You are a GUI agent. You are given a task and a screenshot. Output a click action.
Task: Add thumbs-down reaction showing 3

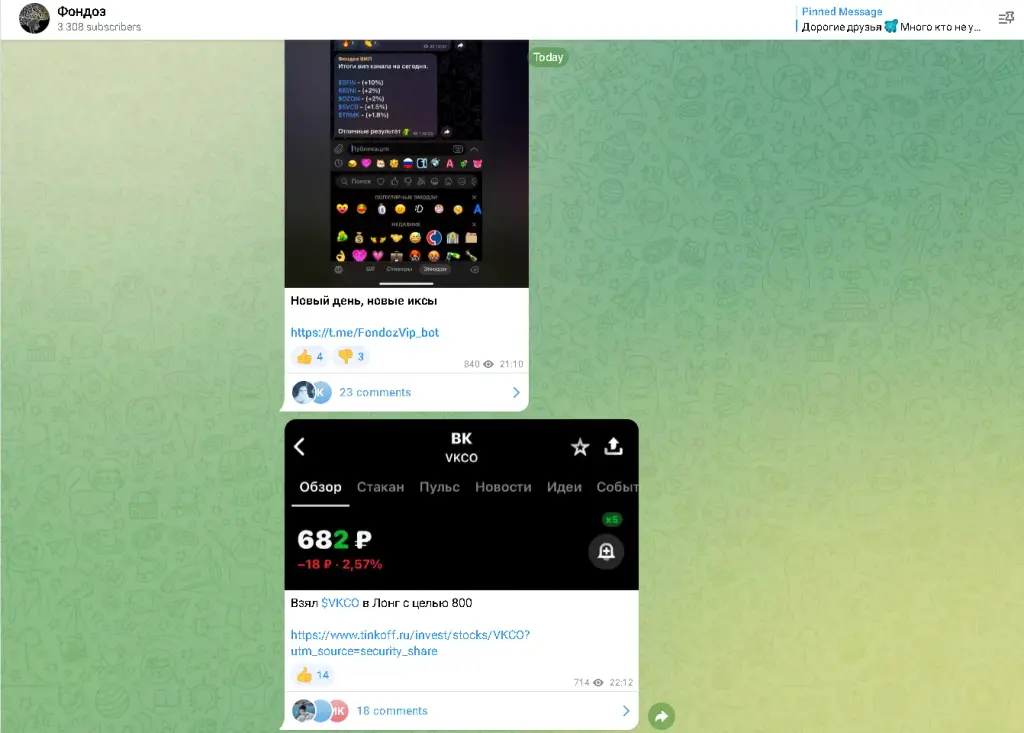[351, 357]
